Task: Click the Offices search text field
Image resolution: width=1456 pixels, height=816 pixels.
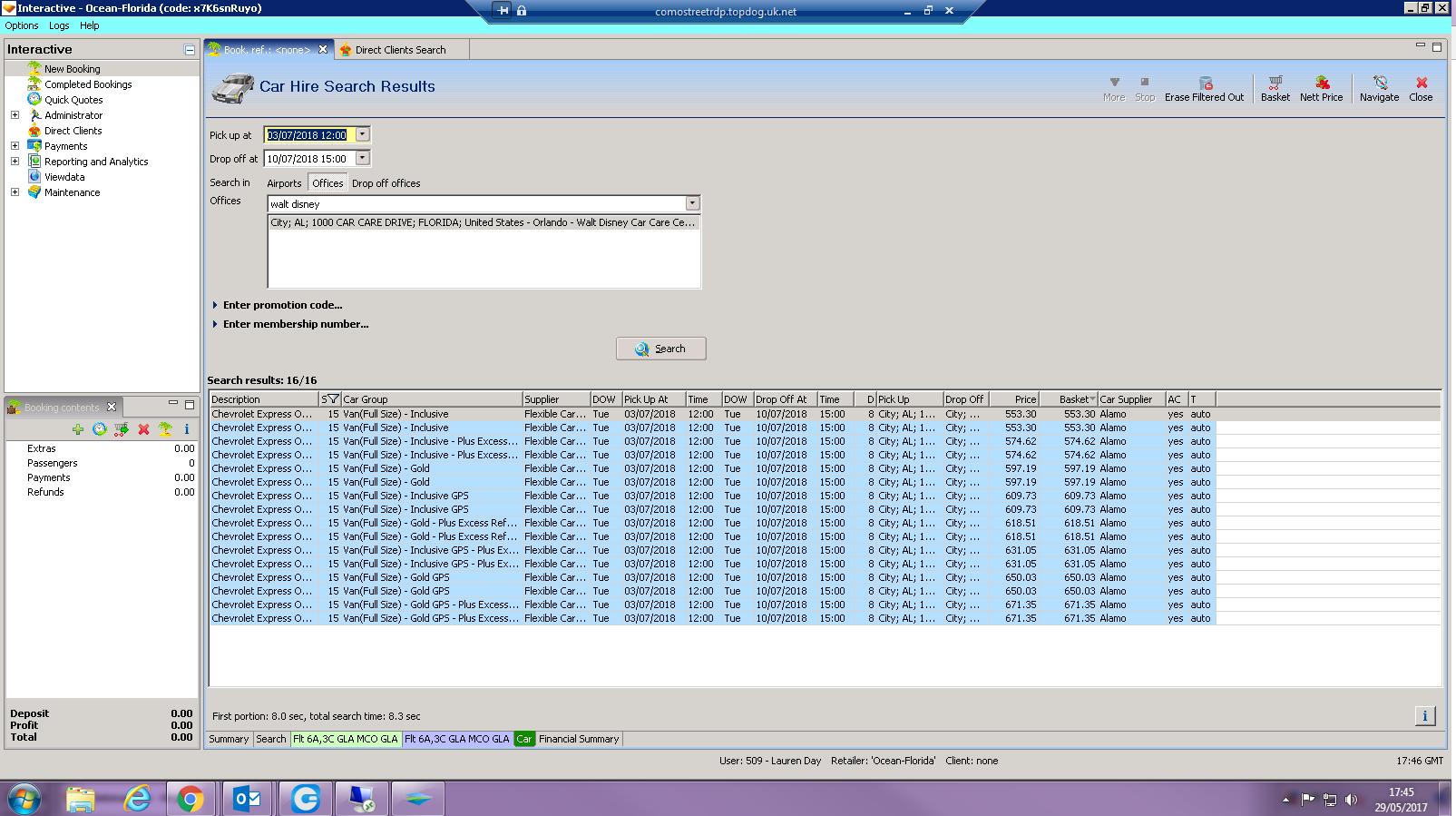Action: click(x=476, y=203)
